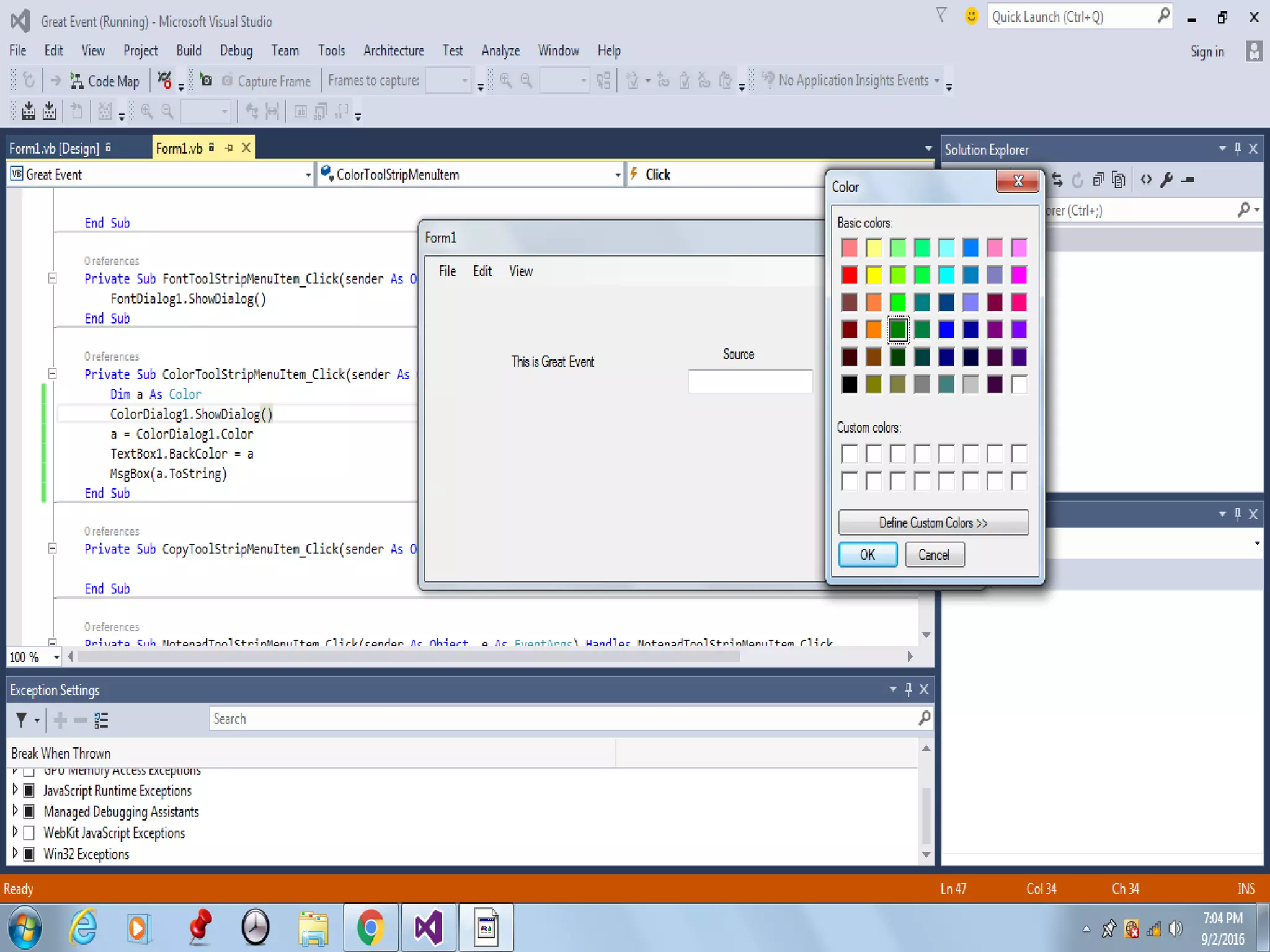This screenshot has height=952, width=1270.
Task: Click the Google Chrome taskbar icon
Action: point(370,928)
